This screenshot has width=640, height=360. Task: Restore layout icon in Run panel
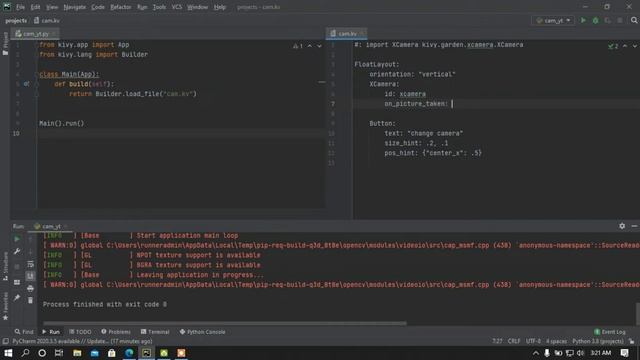point(17,282)
